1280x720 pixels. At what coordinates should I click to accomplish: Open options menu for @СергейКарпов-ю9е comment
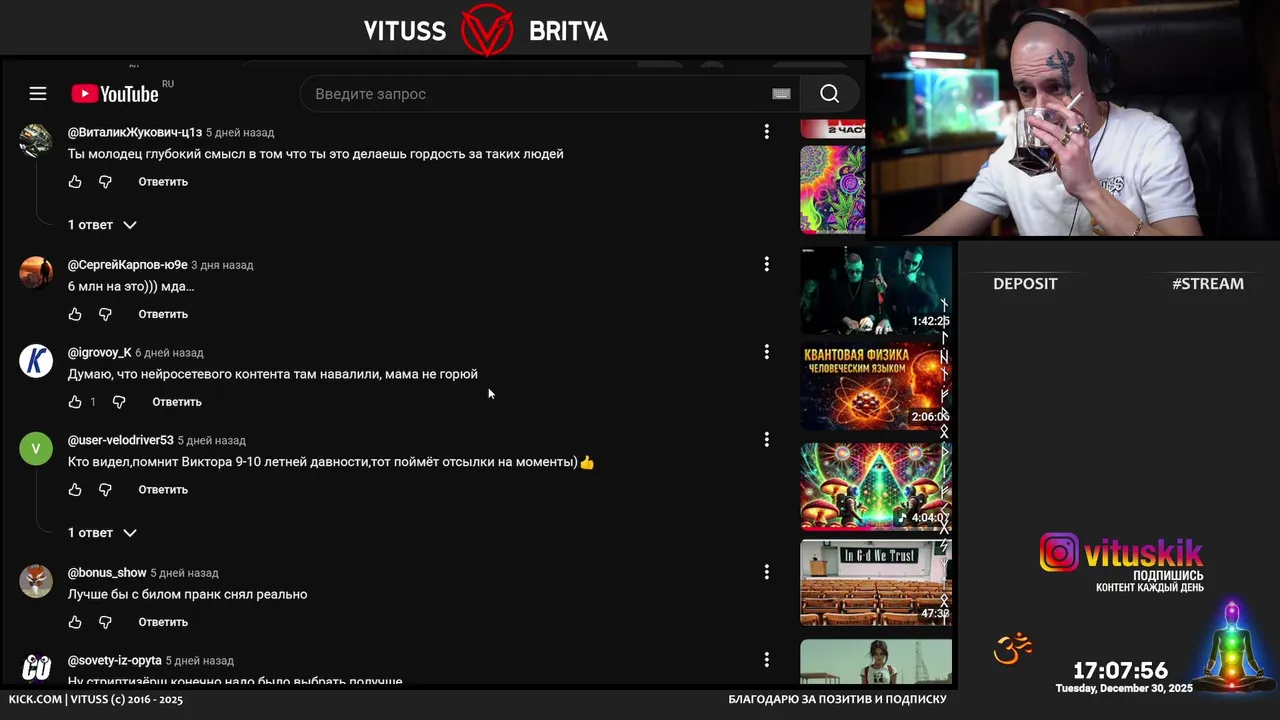pyautogui.click(x=767, y=264)
